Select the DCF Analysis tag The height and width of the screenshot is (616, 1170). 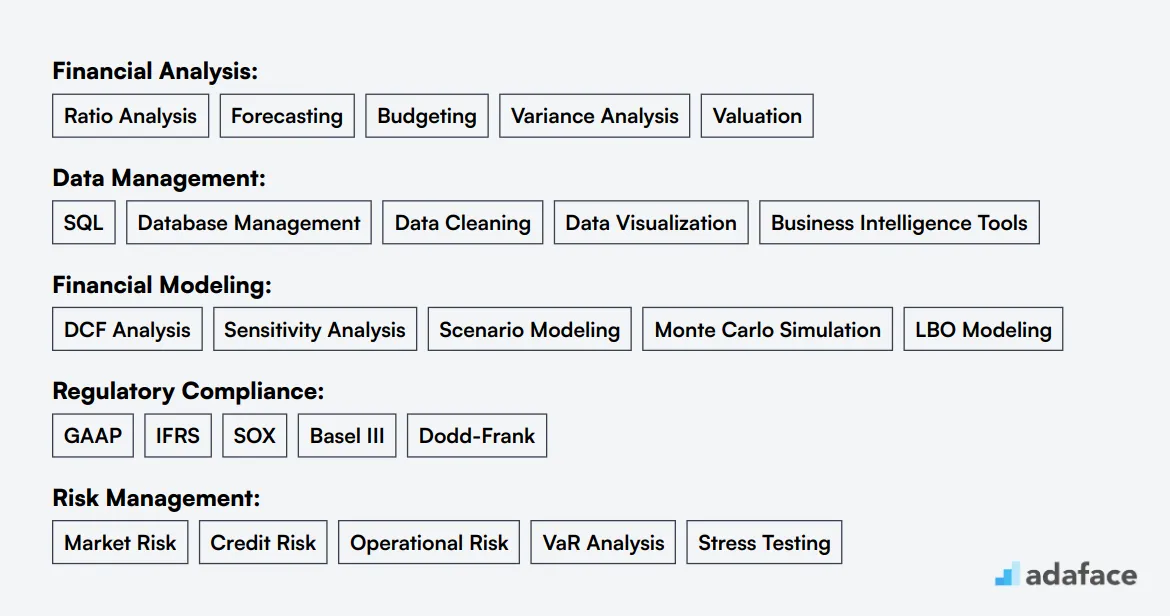pos(127,329)
